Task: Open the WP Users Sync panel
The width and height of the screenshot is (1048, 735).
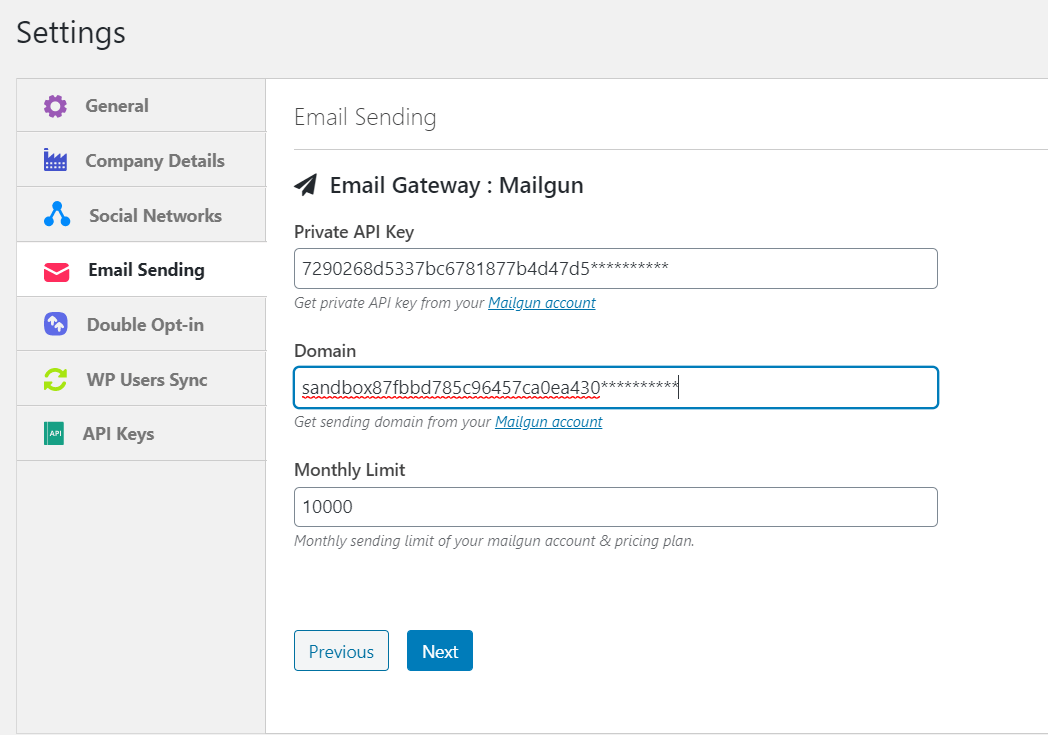Action: tap(145, 378)
